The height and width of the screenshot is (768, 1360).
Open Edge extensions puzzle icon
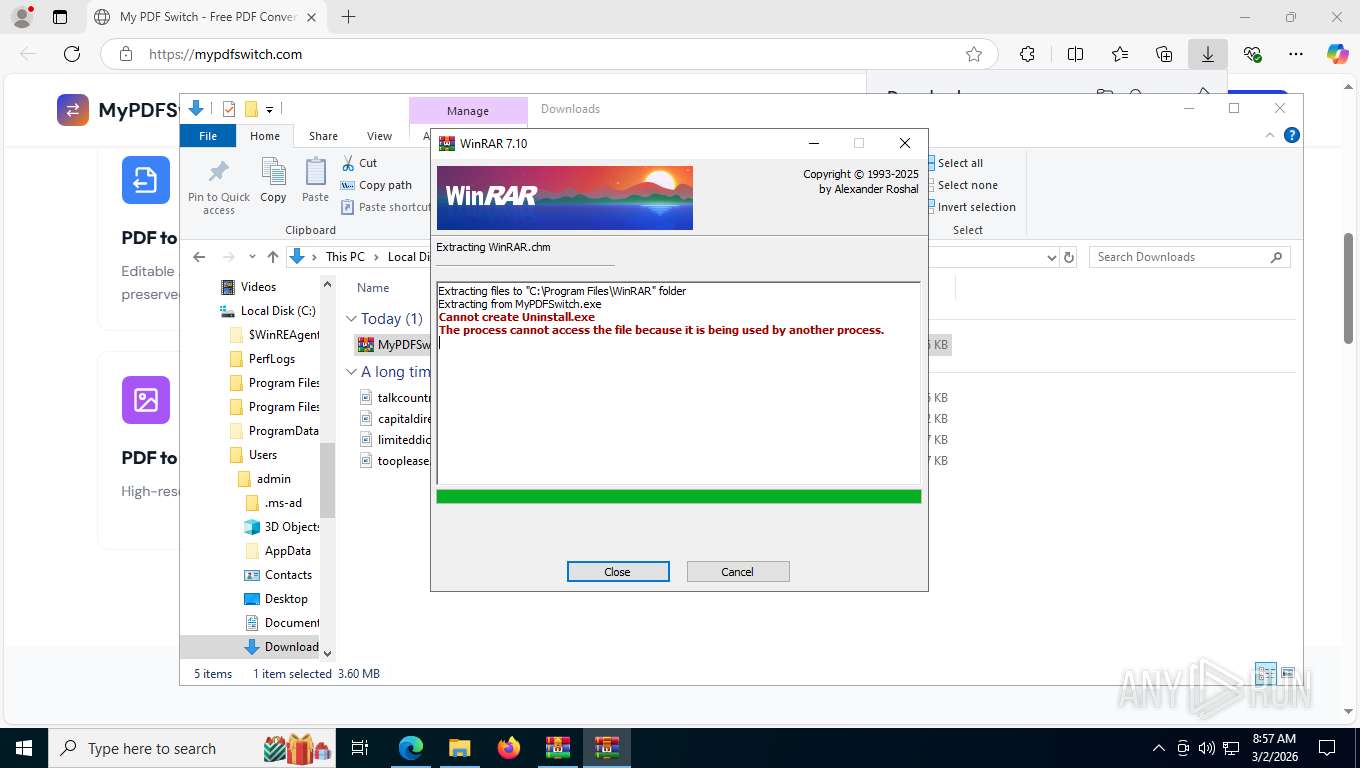click(x=1027, y=54)
